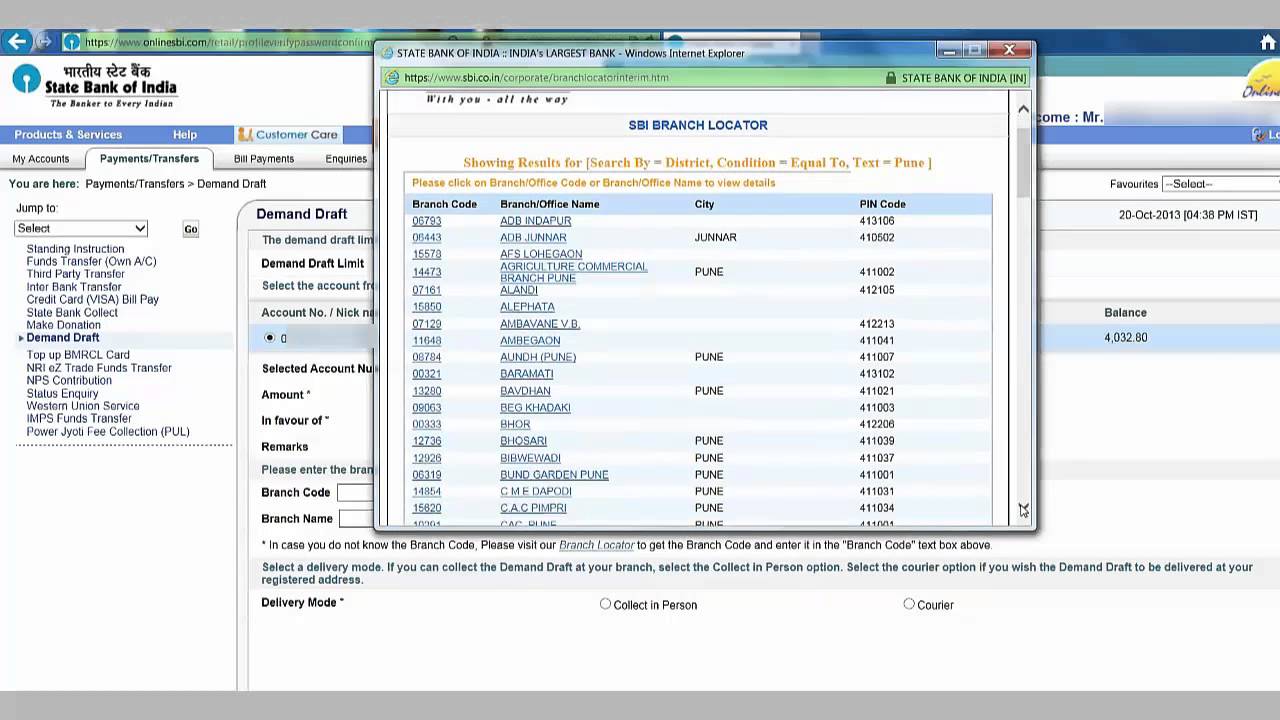Open the NPS Contribution link

[69, 380]
